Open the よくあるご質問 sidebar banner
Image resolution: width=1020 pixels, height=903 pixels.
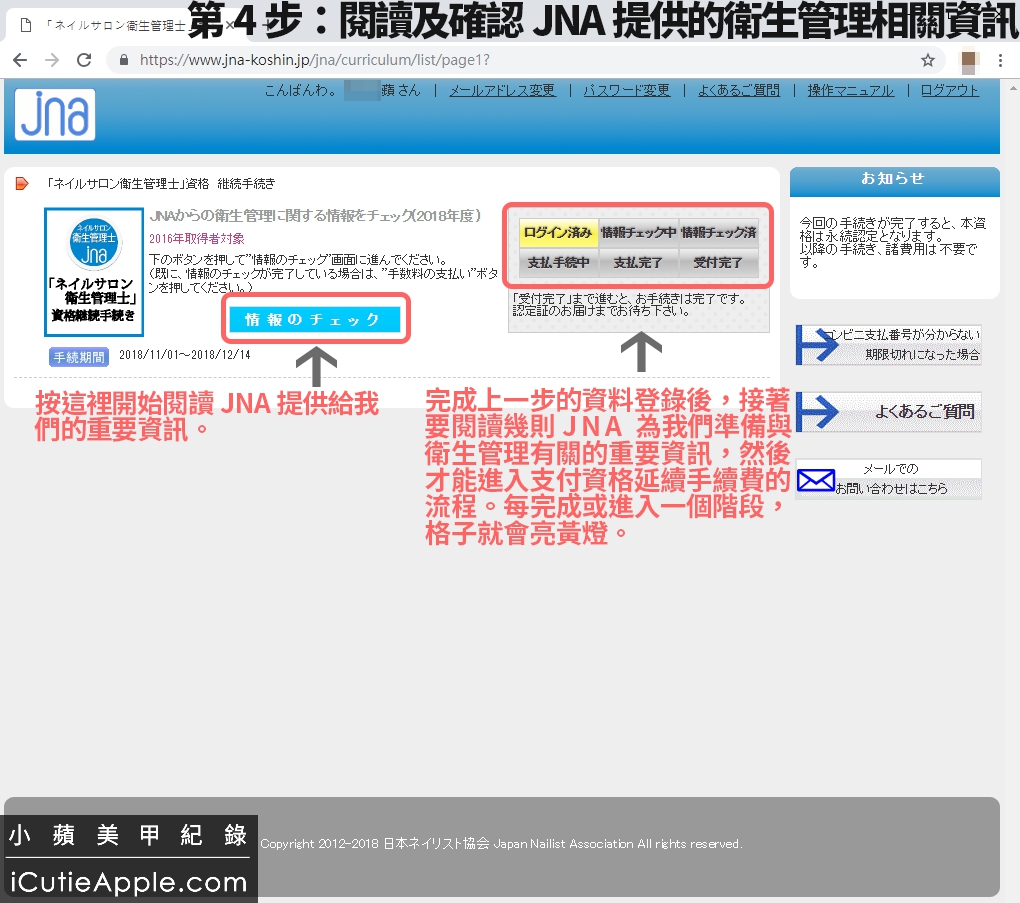coord(889,412)
